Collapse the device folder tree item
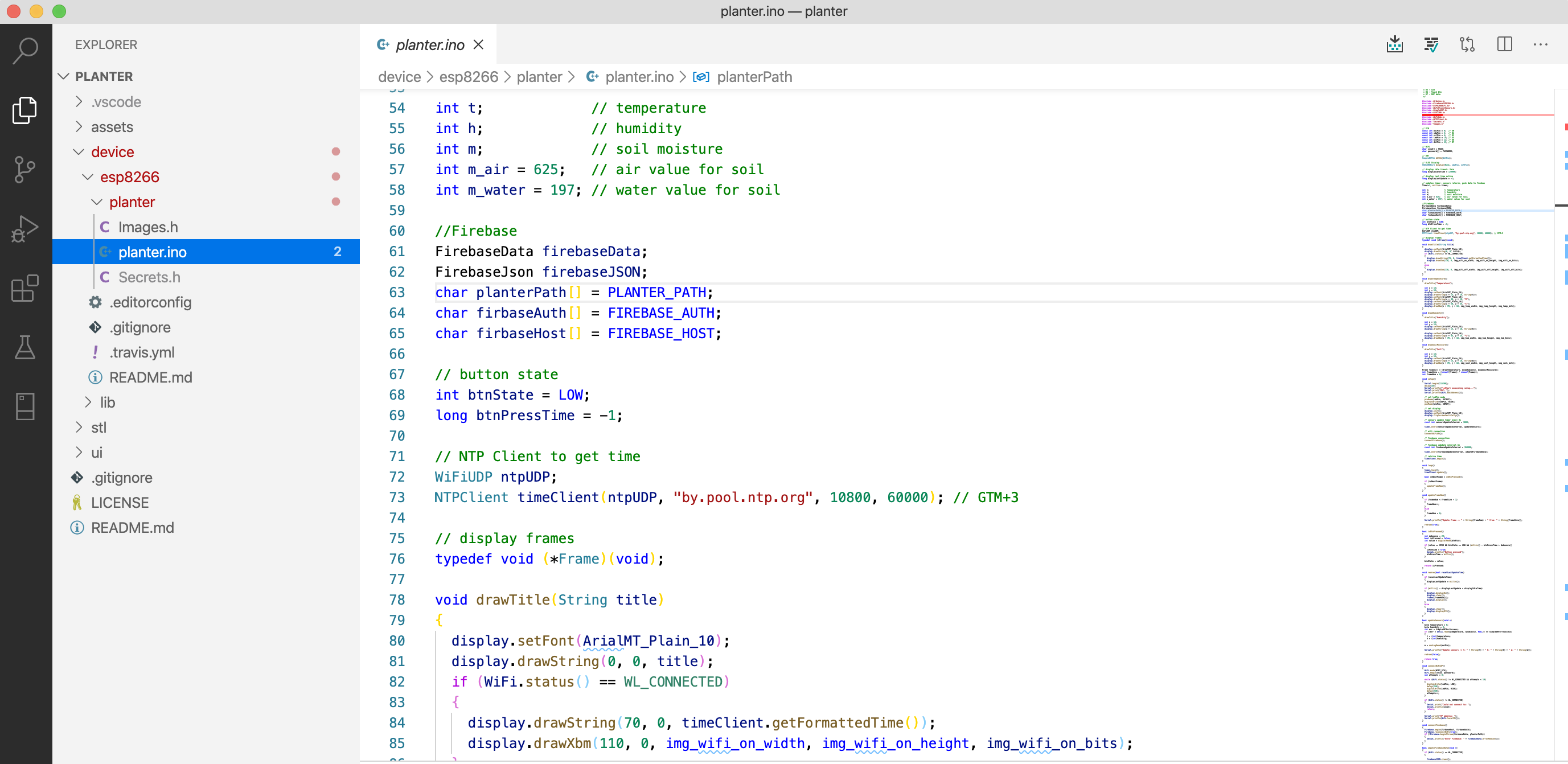Screen dimensions: 1568x764 [x=79, y=151]
